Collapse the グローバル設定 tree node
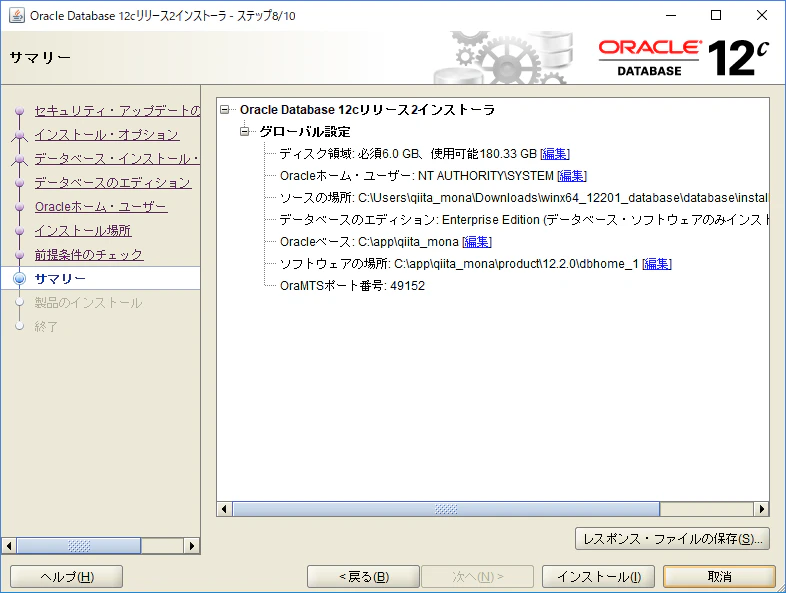 point(245,132)
